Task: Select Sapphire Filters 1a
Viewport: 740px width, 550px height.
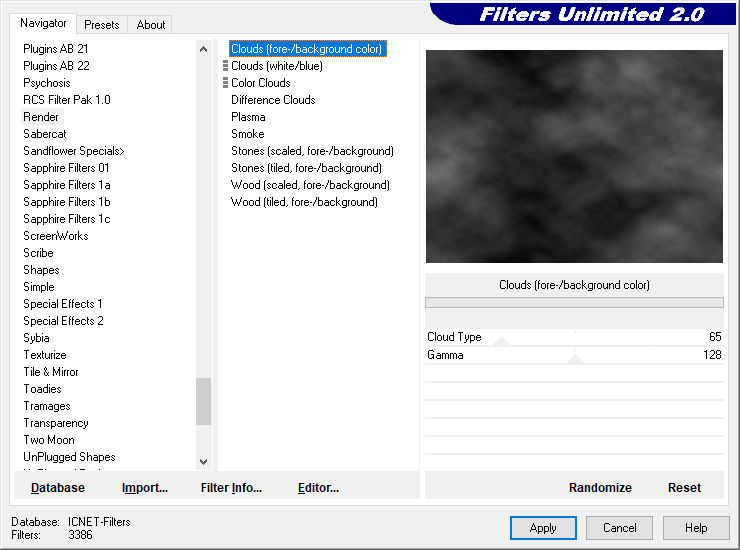Action: pyautogui.click(x=67, y=185)
